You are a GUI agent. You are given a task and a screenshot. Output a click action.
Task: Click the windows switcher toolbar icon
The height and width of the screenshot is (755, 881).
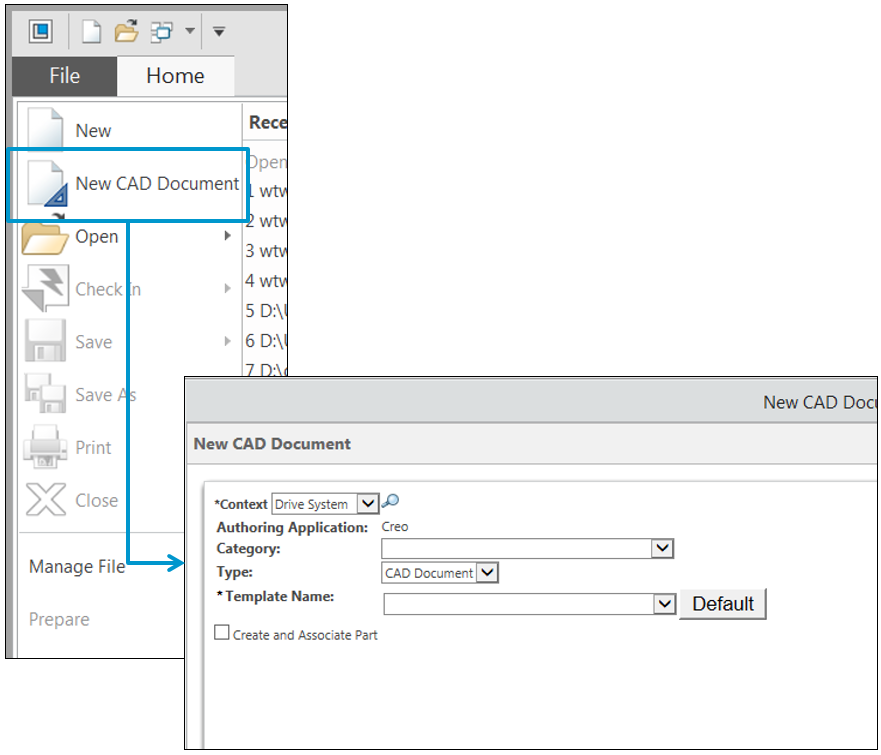pos(161,32)
